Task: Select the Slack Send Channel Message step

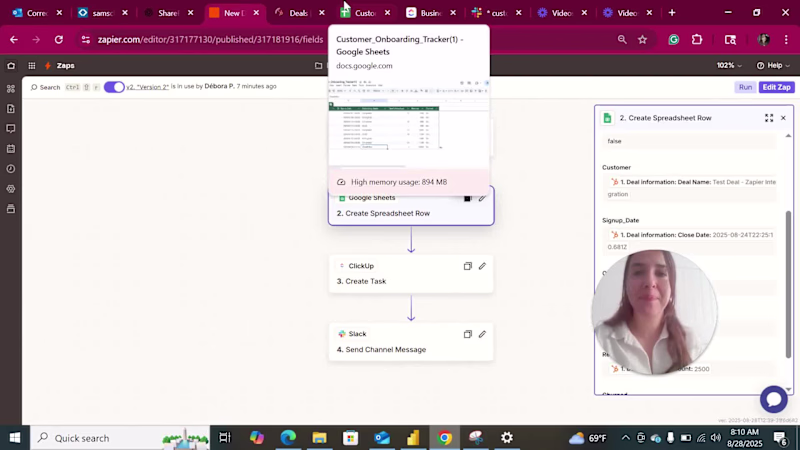Action: 411,342
